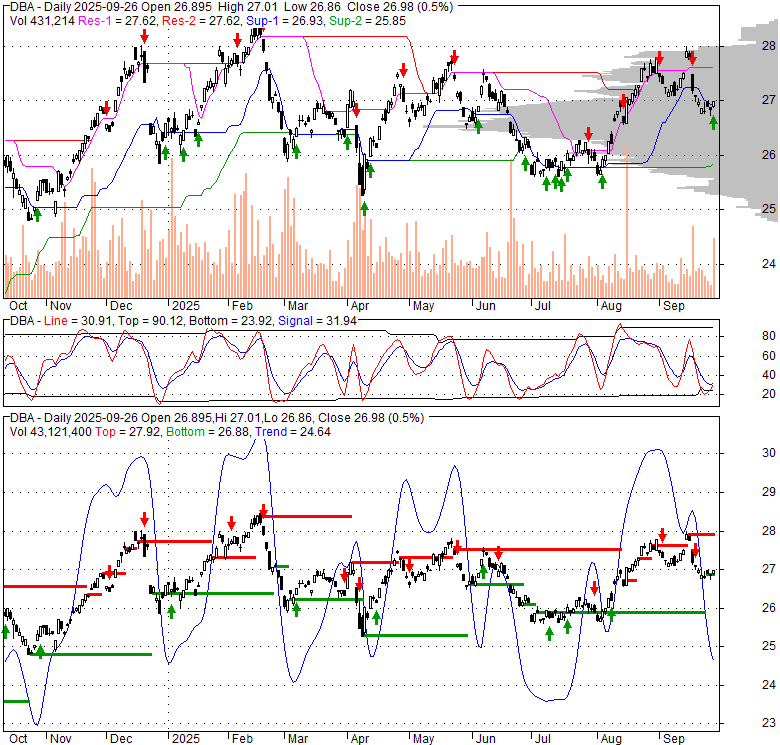Image resolution: width=780 pixels, height=745 pixels.
Task: Click the 2025 year label on bottom chart time axis
Action: (x=186, y=739)
